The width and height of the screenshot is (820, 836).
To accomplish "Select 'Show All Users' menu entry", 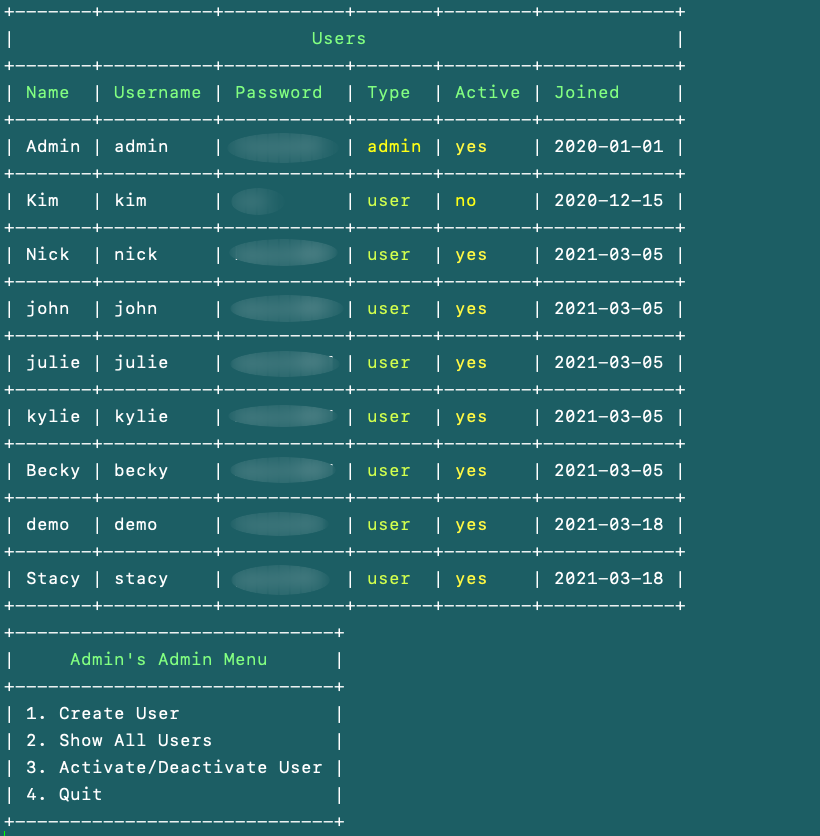I will 135,741.
